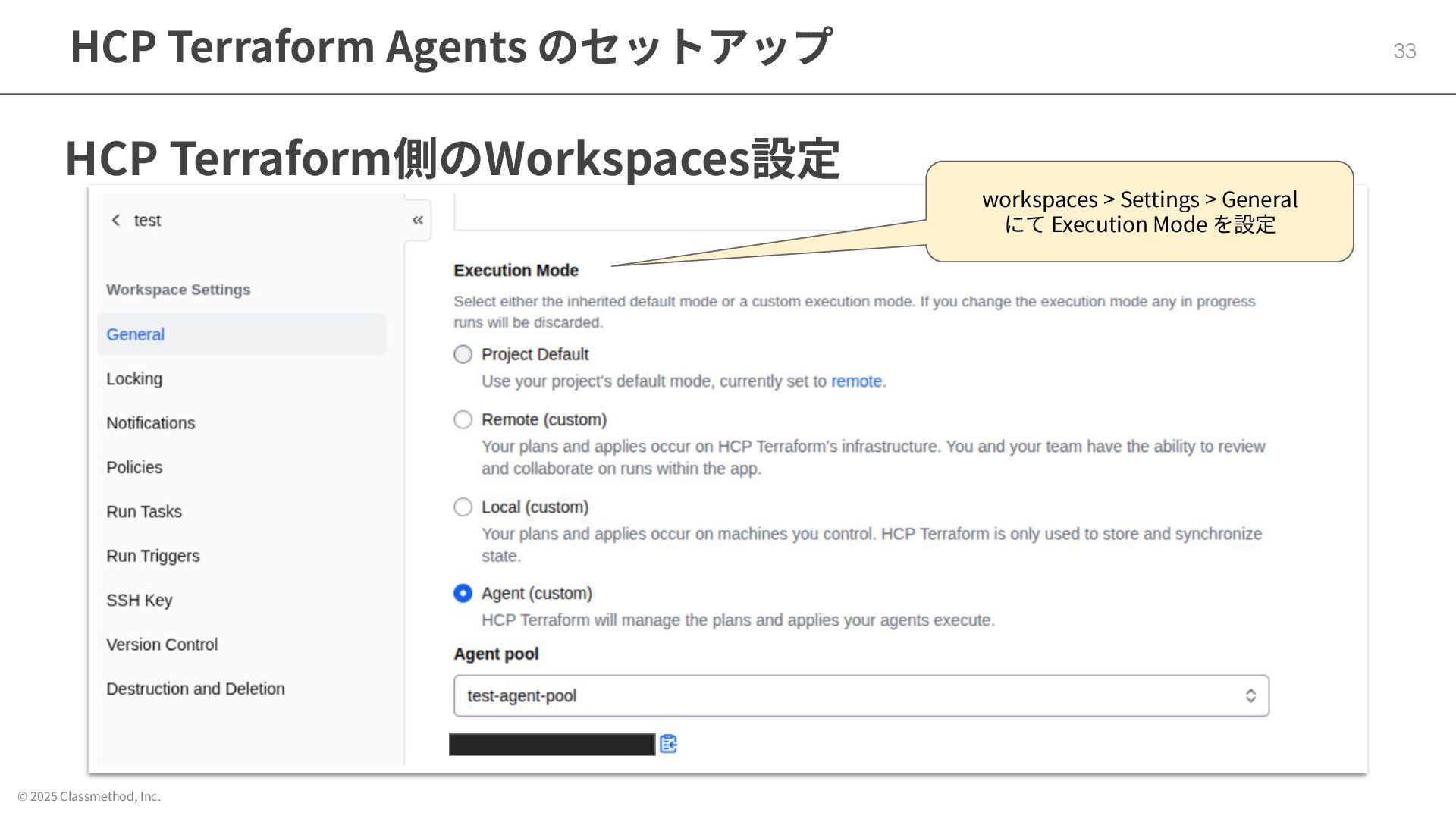Click the copy icon beside the redacted ID

(668, 744)
